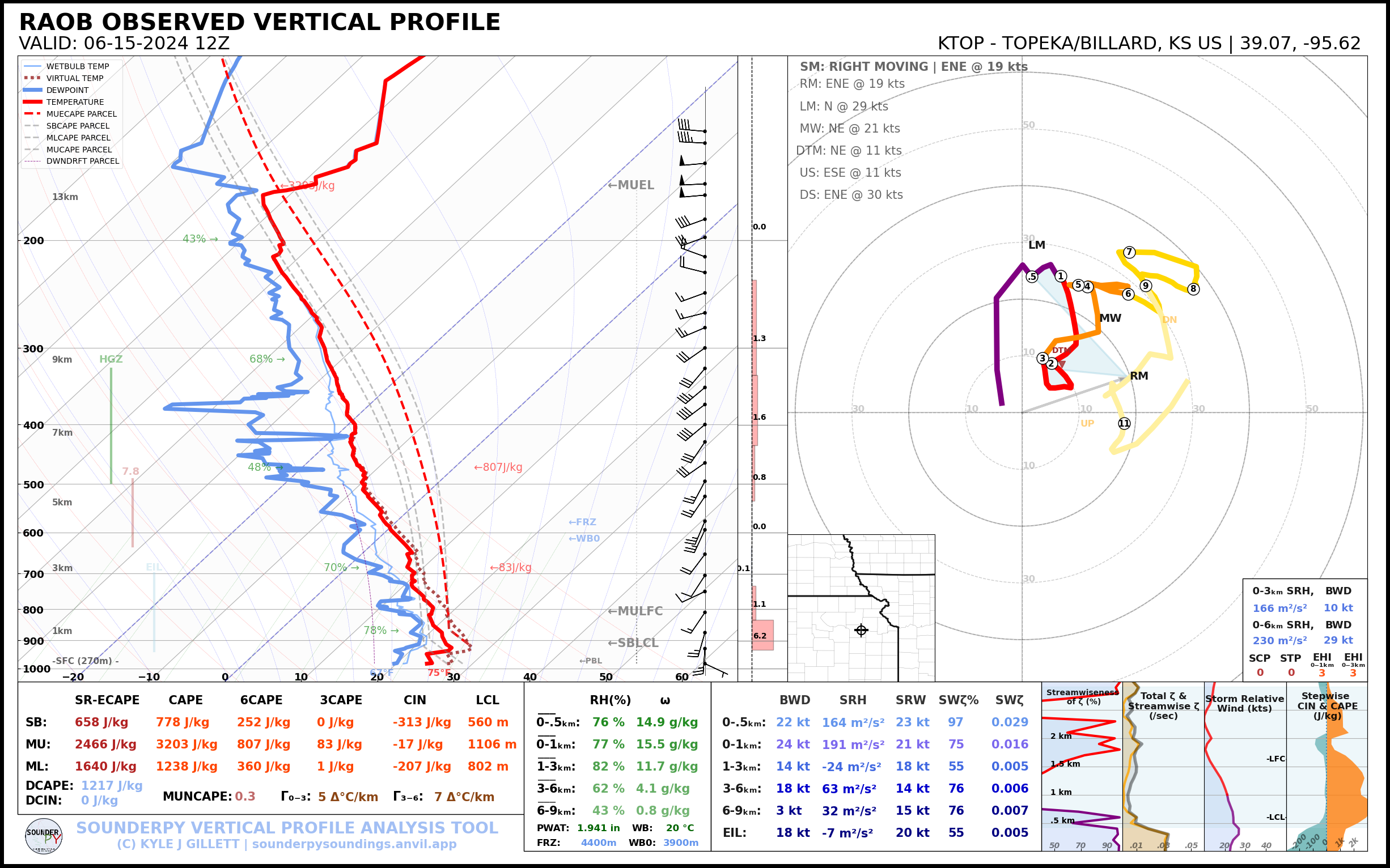Click the Stepwise CIN & CAPE panel title
This screenshot has width=1390, height=868.
(x=1327, y=705)
